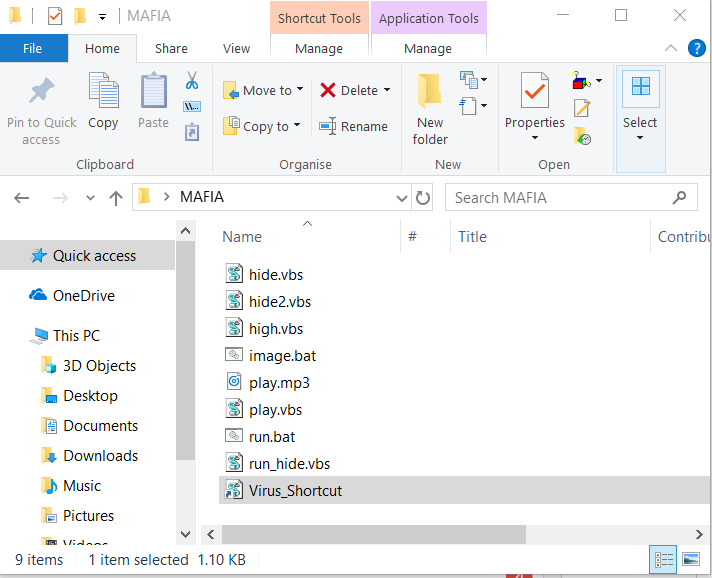Go Back with left arrow

21,198
